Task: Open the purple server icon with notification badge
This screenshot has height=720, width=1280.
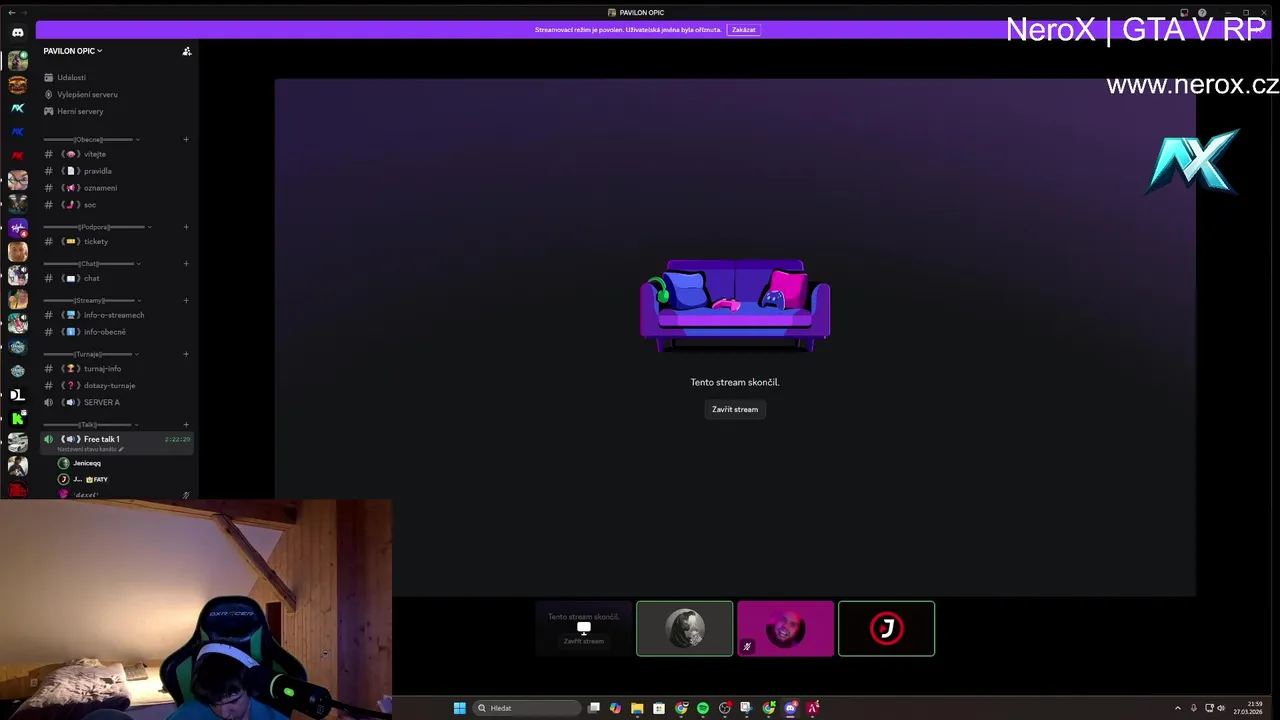Action: pyautogui.click(x=17, y=228)
